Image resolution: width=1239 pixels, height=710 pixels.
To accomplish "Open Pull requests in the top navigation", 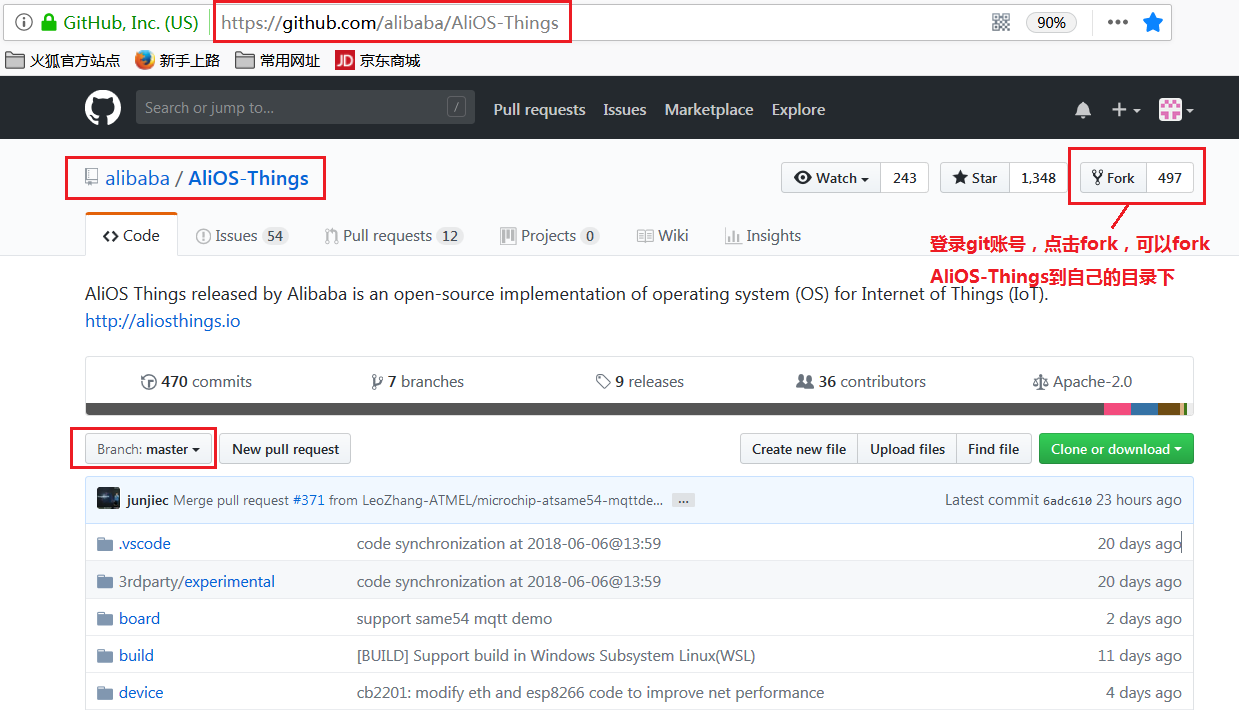I will click(x=539, y=109).
